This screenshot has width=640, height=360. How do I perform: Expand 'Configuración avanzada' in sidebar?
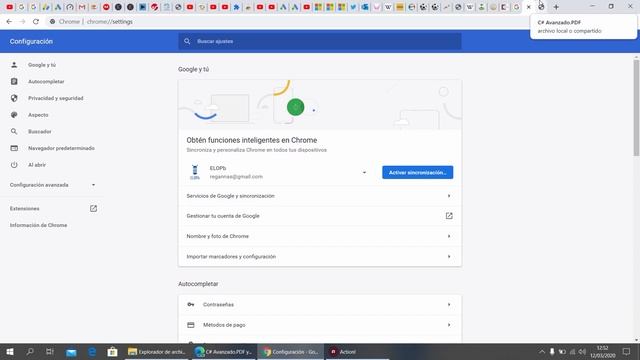coord(52,185)
